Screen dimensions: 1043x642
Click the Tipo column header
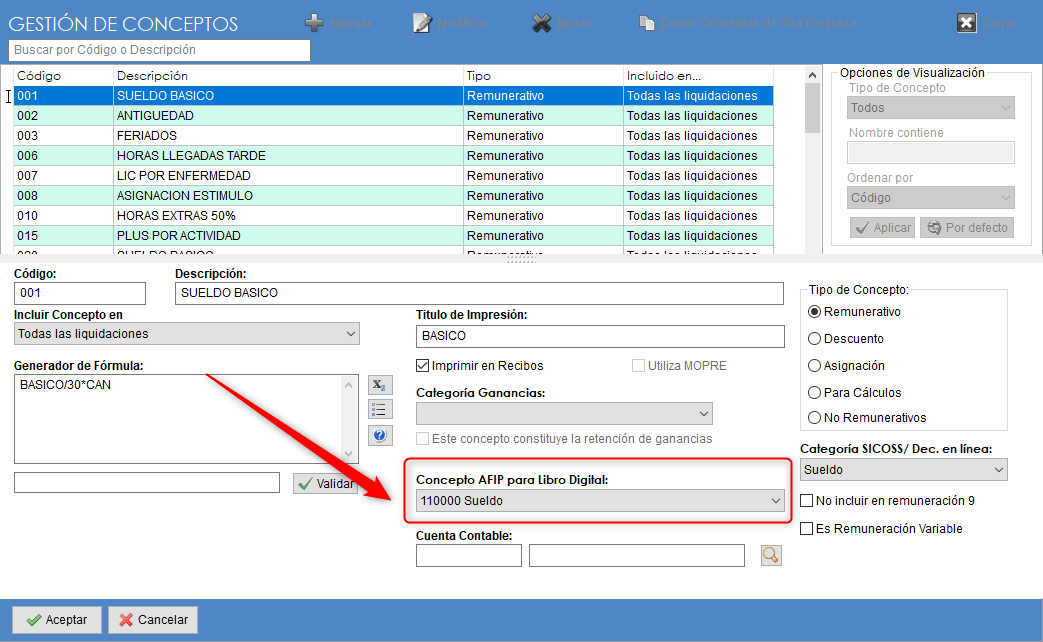click(x=543, y=76)
